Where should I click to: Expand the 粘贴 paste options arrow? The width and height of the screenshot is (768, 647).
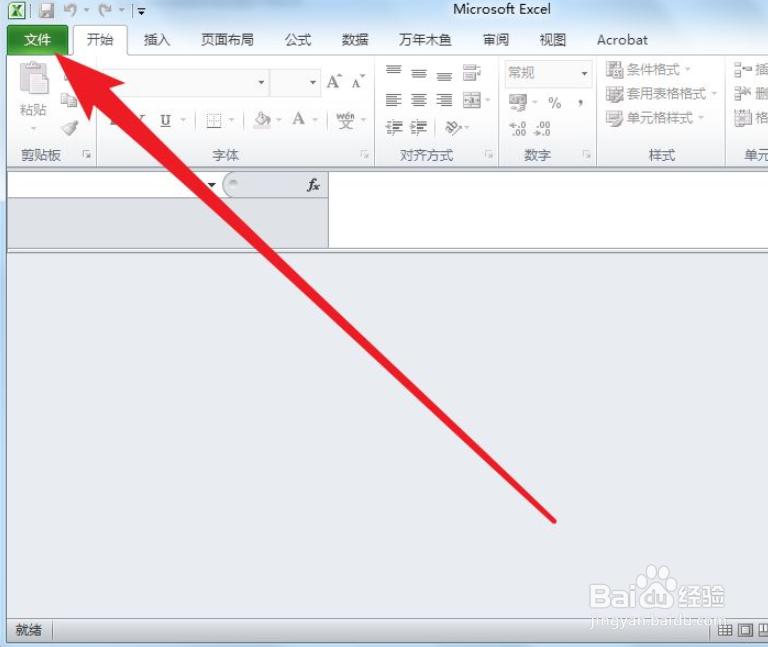[33, 129]
